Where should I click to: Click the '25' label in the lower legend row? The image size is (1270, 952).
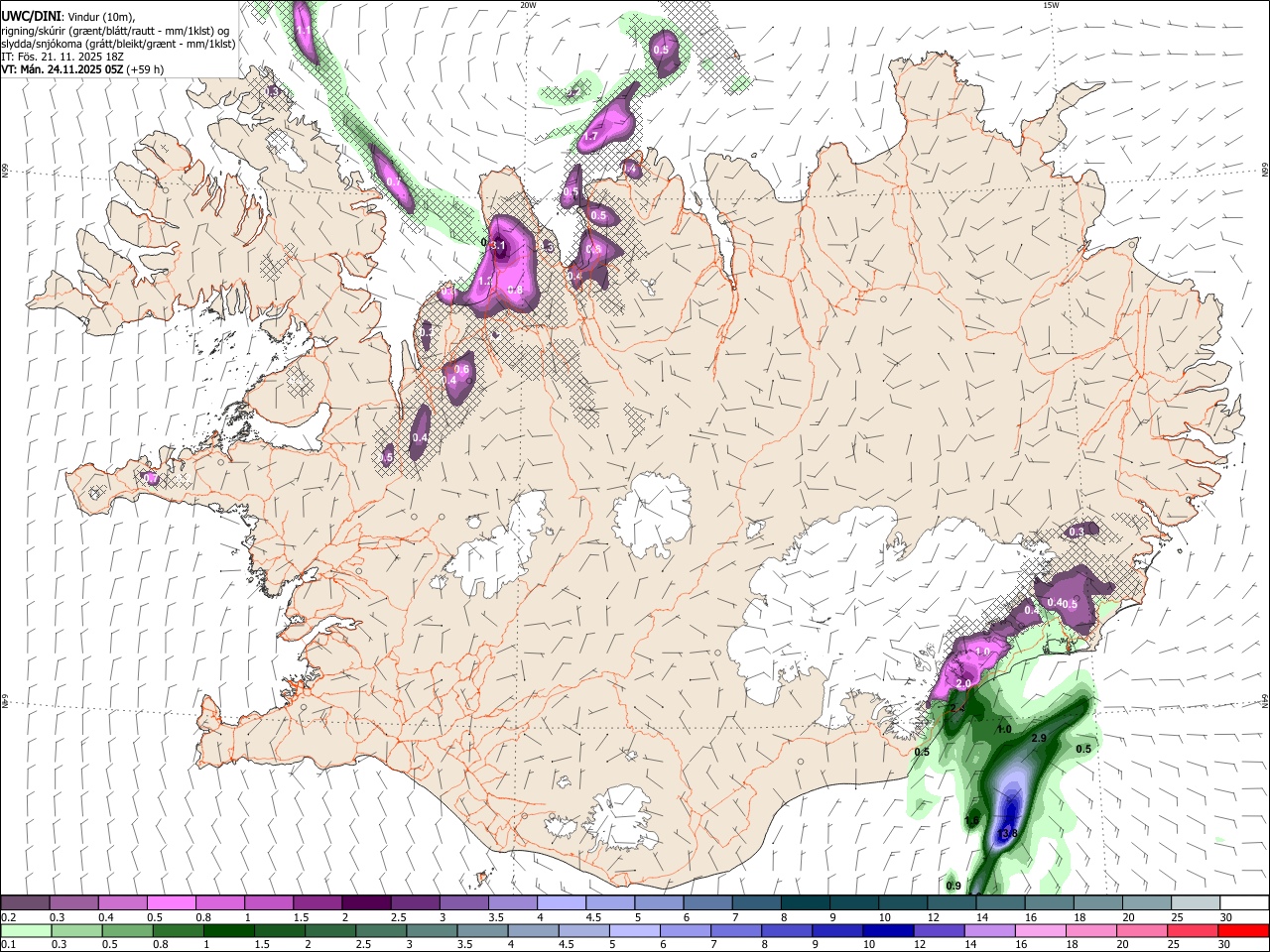1173,945
